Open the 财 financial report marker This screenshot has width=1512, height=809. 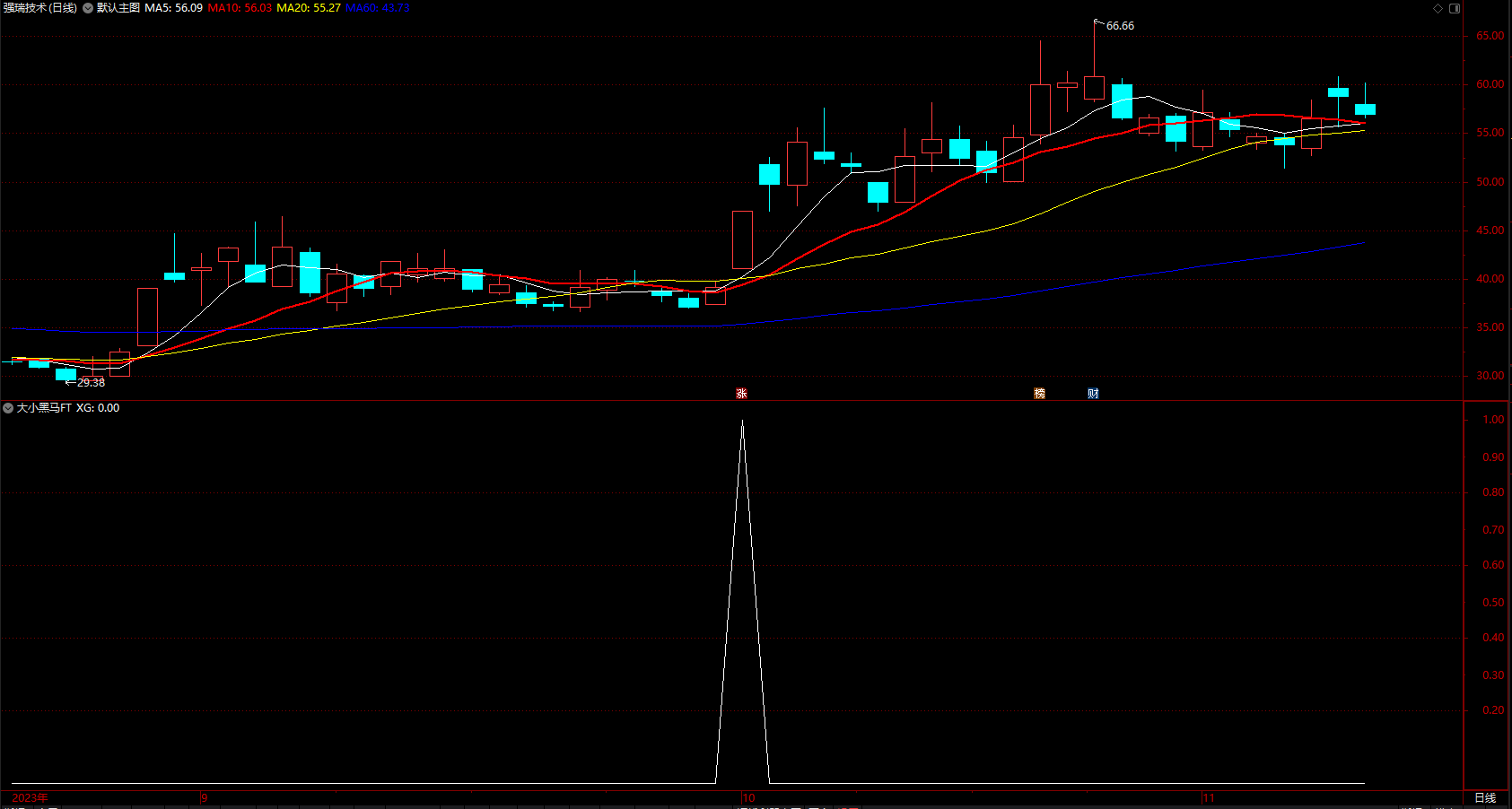(x=1093, y=394)
